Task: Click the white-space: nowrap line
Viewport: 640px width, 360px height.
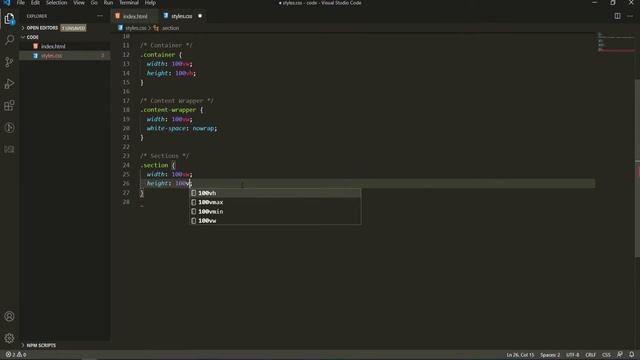Action: tap(182, 128)
